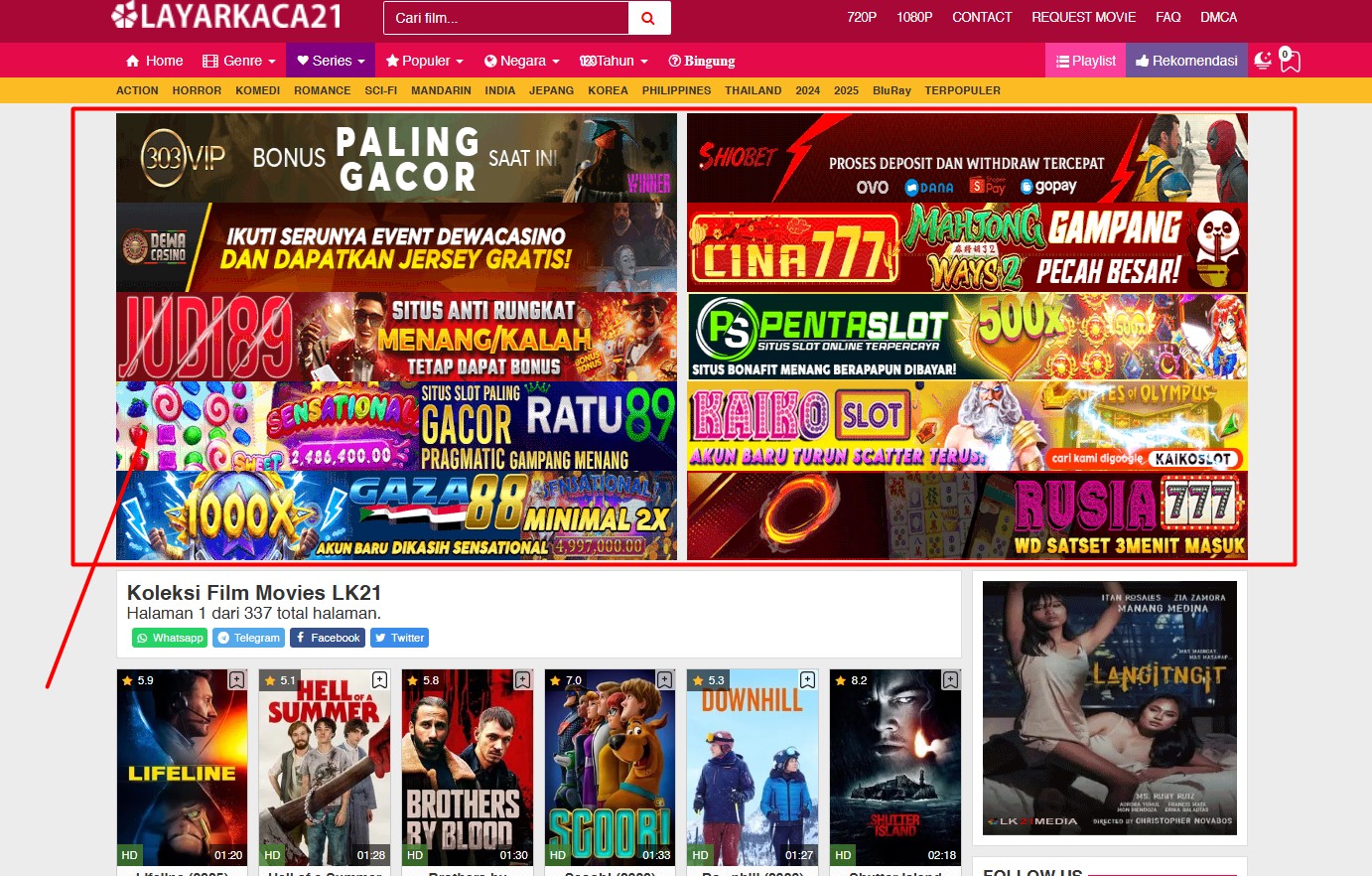Image resolution: width=1372 pixels, height=876 pixels.
Task: Click the Rusia777 banner ad
Action: click(x=967, y=515)
